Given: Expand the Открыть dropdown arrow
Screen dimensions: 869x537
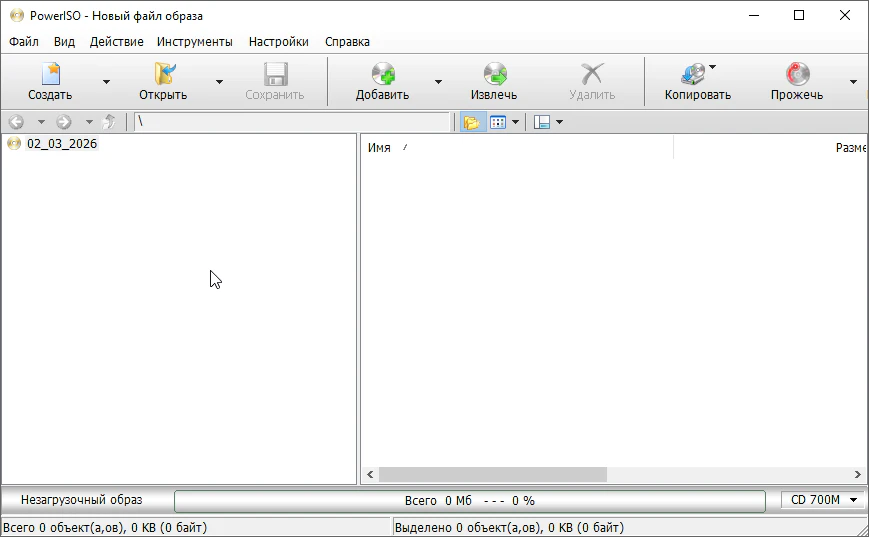Looking at the screenshot, I should click(219, 82).
